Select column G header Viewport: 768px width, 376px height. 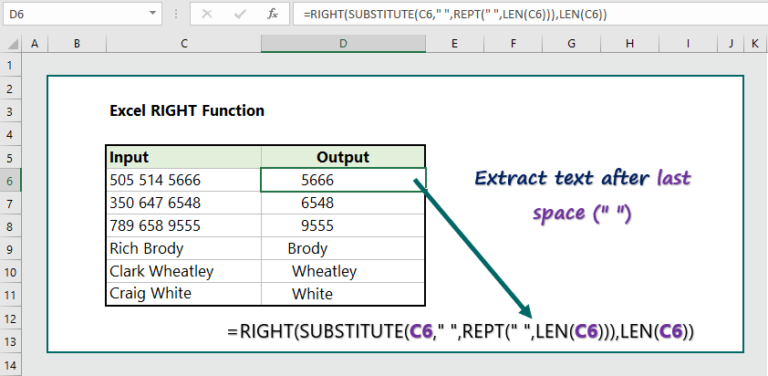coord(572,44)
